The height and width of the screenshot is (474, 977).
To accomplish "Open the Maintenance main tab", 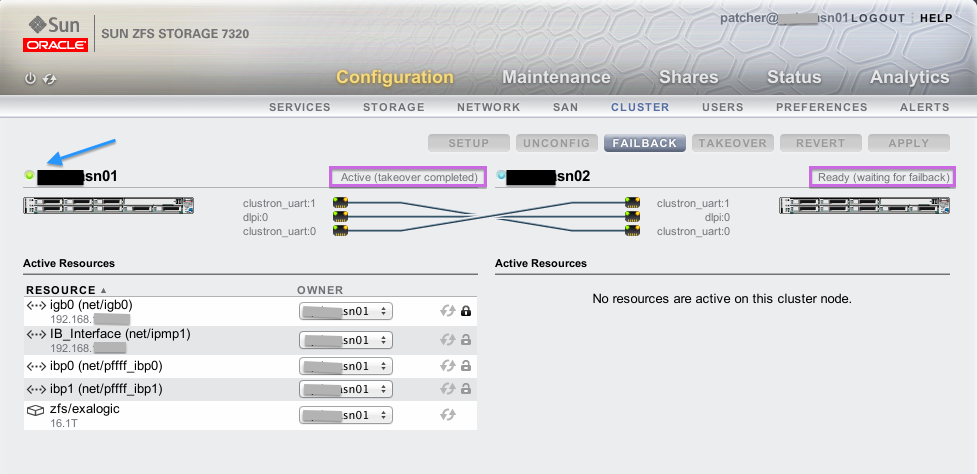I will tap(556, 77).
